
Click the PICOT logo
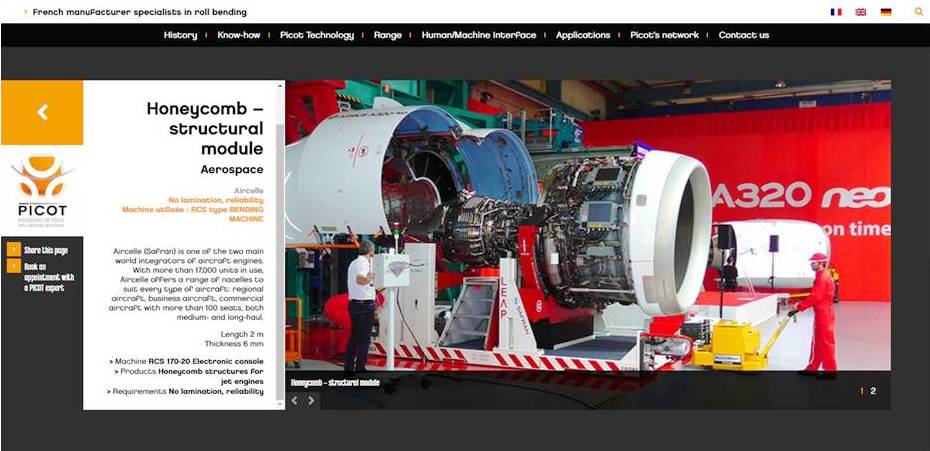(42, 192)
